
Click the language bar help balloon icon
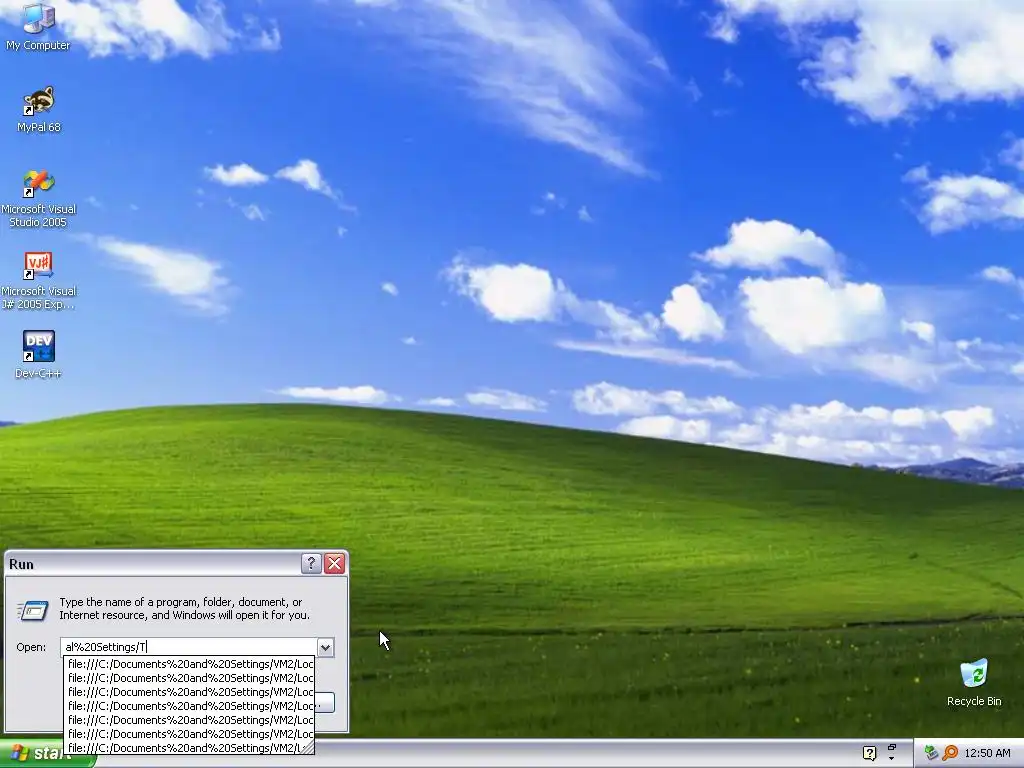click(869, 754)
